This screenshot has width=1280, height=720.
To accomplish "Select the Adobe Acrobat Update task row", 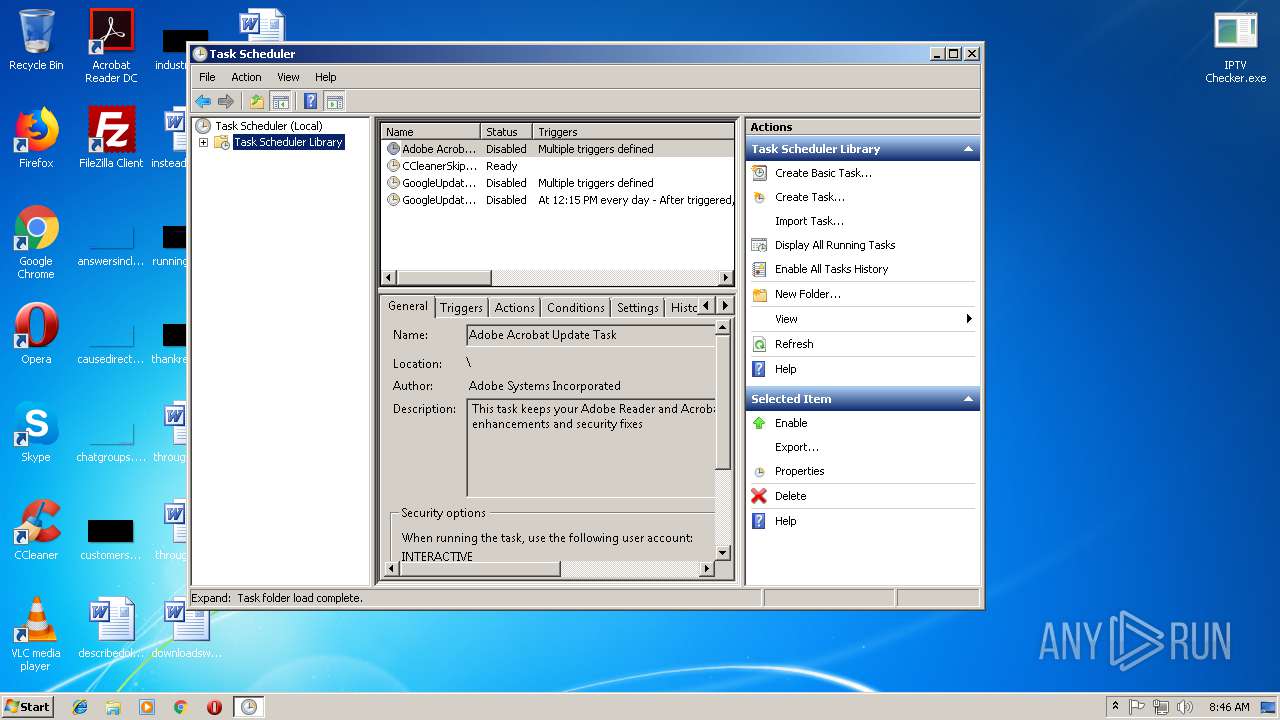I will tap(558, 149).
